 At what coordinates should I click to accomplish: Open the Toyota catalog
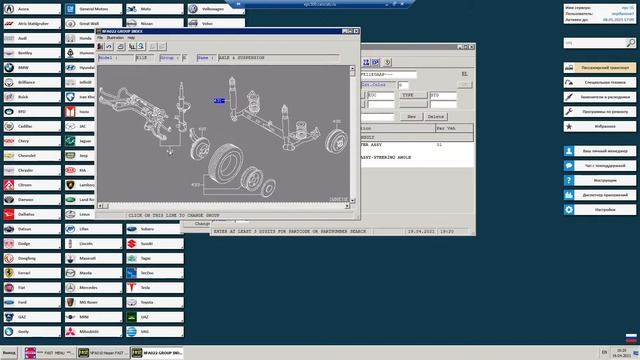155,302
